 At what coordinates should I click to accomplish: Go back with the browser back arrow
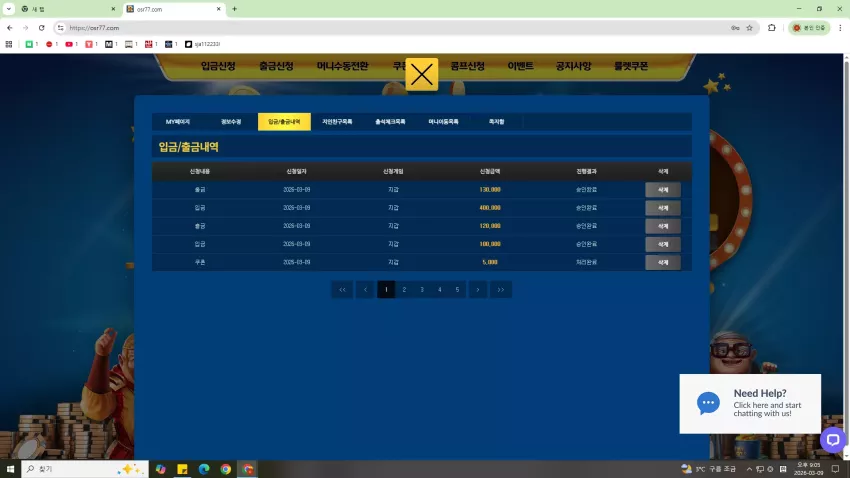(10, 28)
